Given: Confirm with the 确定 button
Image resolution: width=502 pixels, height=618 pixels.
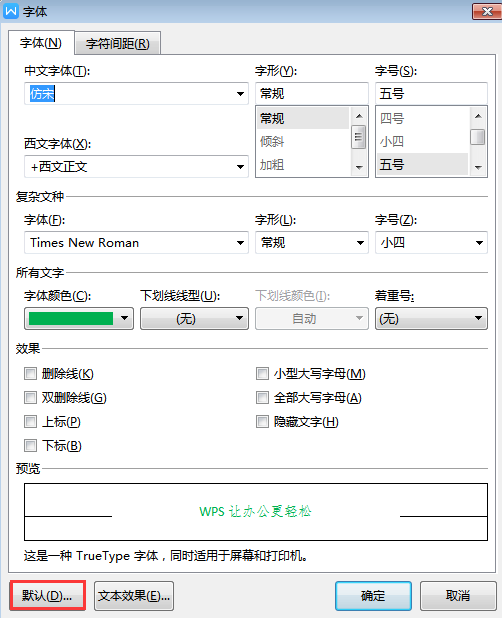Looking at the screenshot, I should coord(373,596).
